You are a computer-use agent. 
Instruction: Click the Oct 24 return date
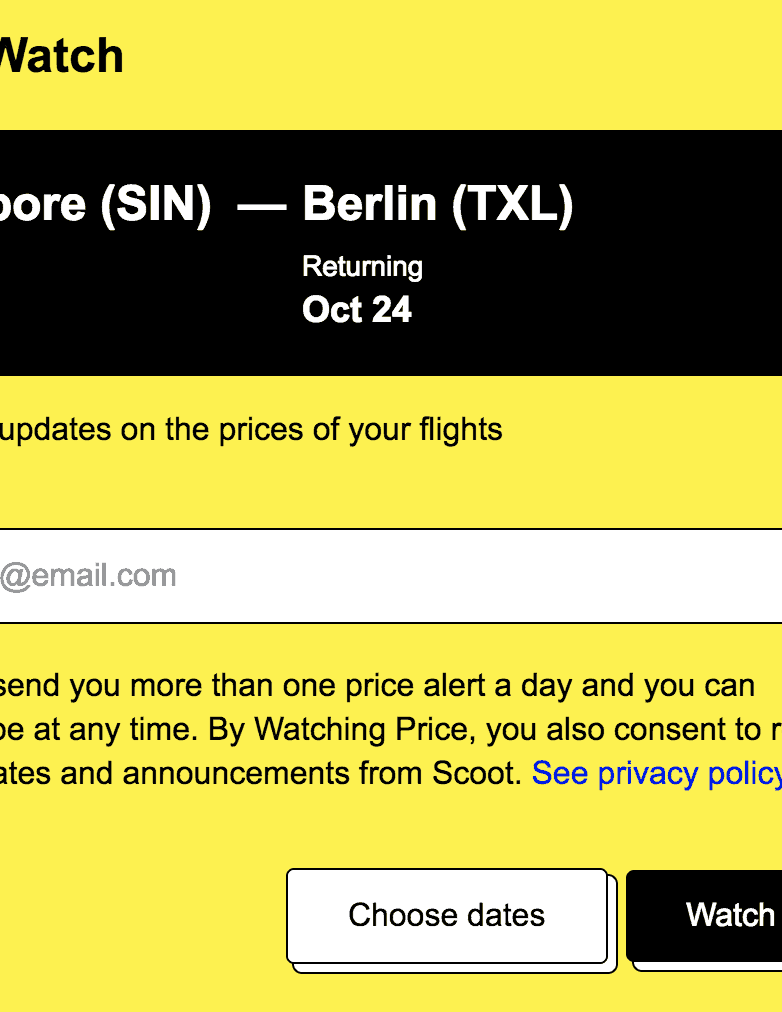pos(357,310)
